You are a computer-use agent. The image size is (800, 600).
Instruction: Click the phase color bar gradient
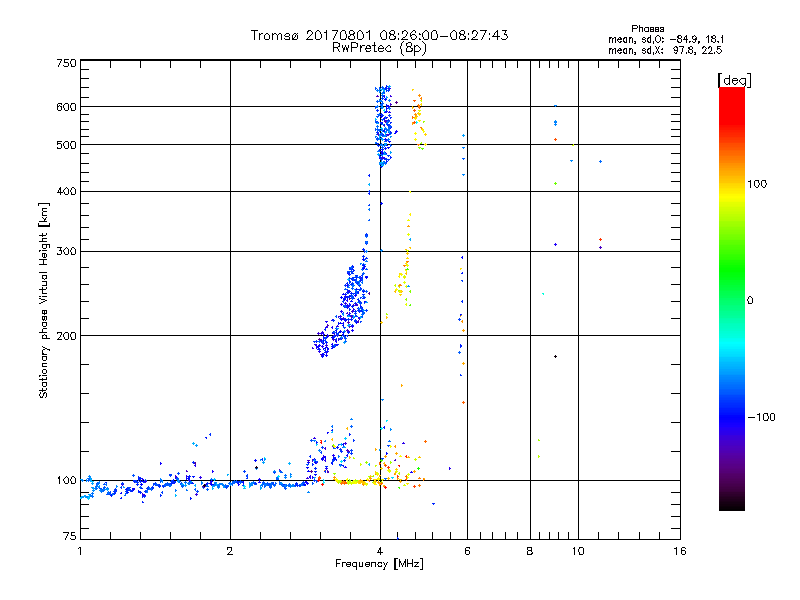pos(732,299)
